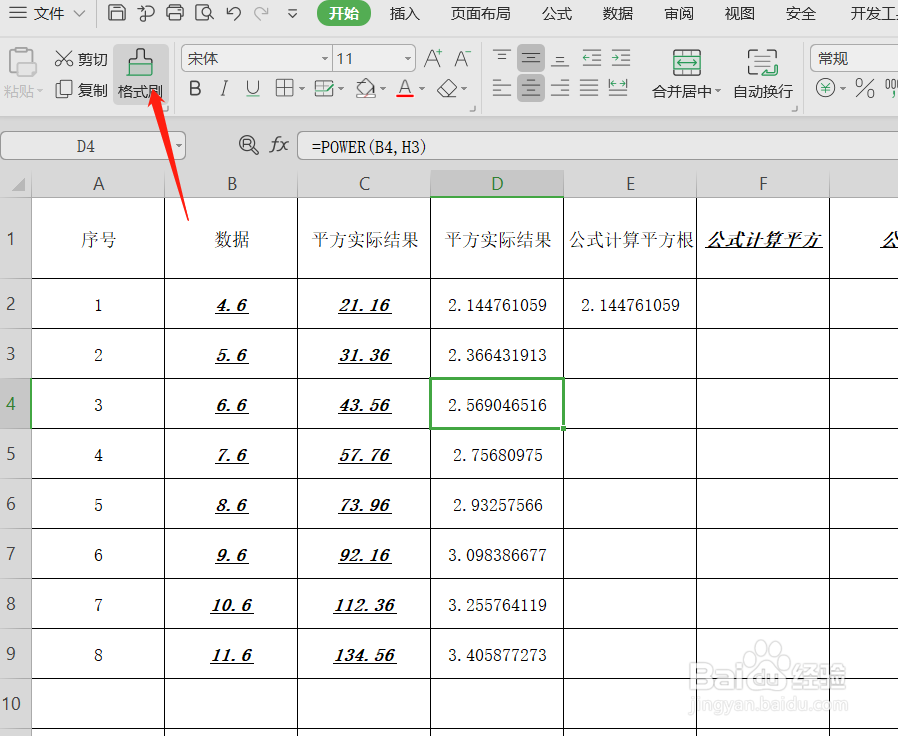
Task: Increase font size with A+ icon
Action: coord(434,58)
